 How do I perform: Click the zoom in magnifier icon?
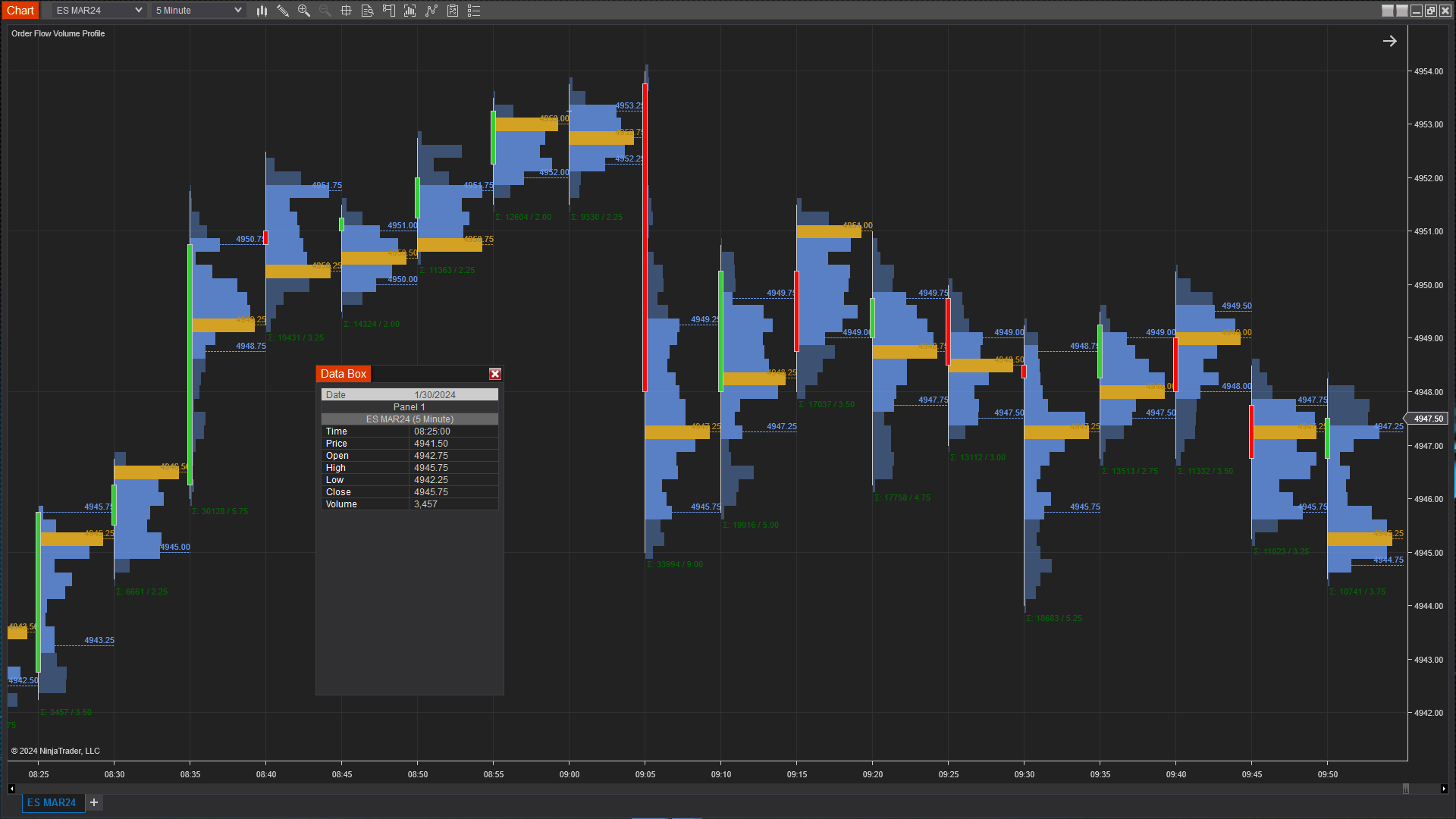304,11
